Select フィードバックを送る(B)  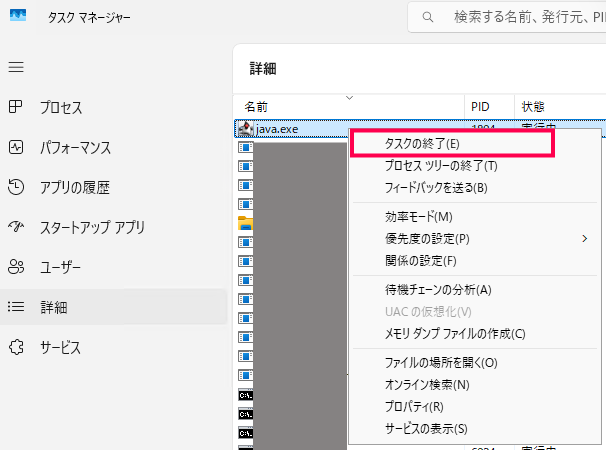pos(436,188)
